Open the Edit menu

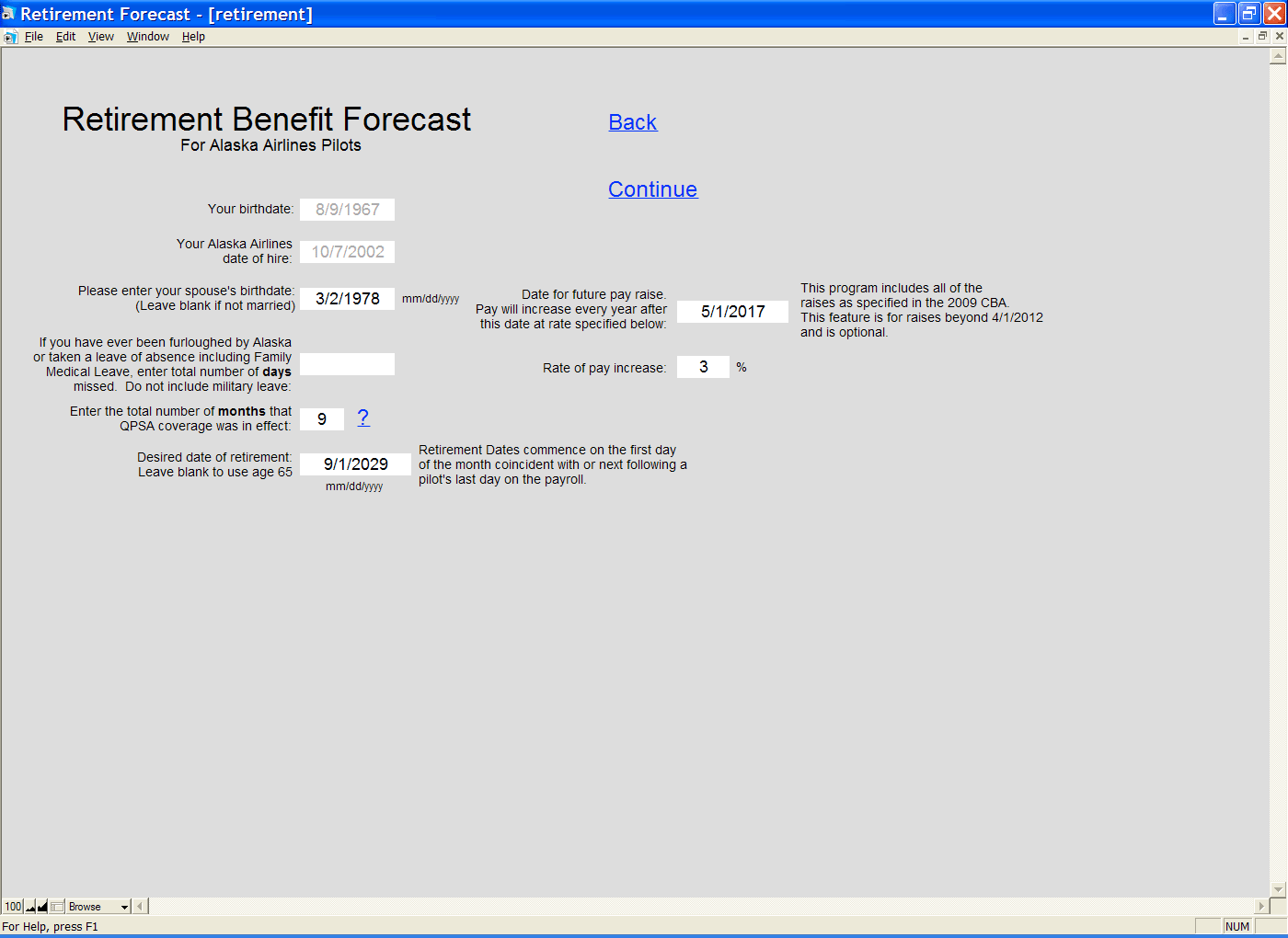[x=65, y=37]
